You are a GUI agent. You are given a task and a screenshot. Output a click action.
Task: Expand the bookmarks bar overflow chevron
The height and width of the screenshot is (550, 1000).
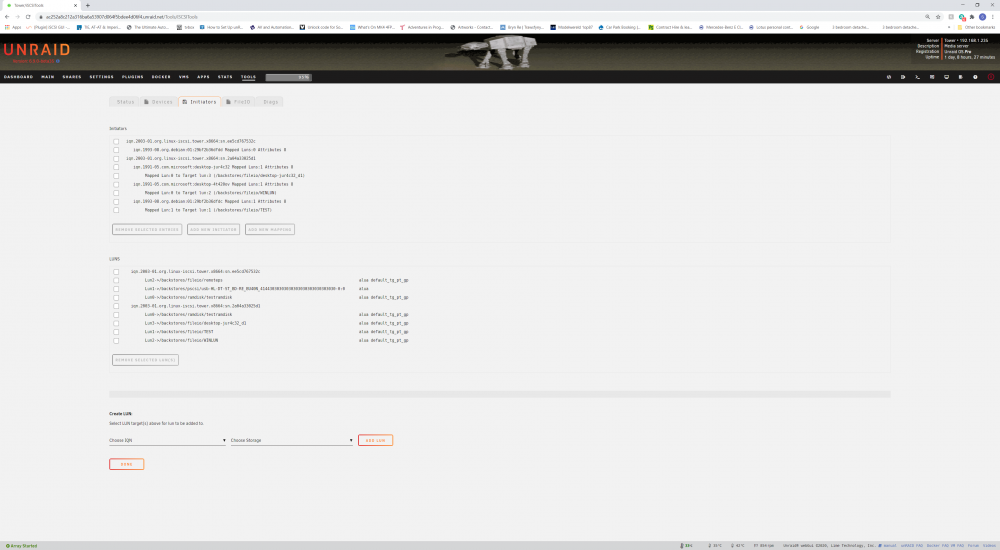pos(950,27)
